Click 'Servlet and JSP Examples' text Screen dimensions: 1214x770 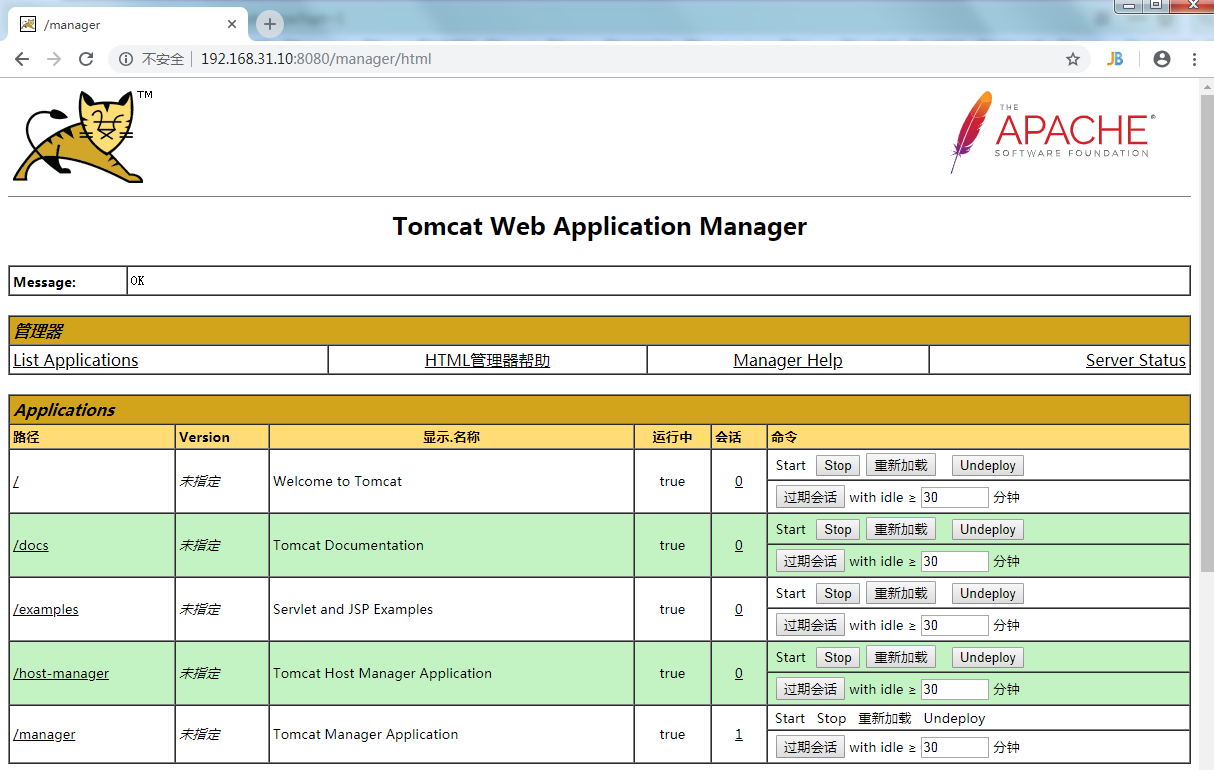pyautogui.click(x=353, y=609)
